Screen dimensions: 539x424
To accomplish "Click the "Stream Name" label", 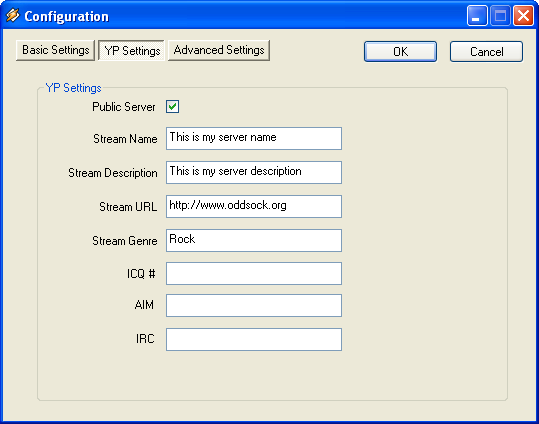I will tap(125, 139).
